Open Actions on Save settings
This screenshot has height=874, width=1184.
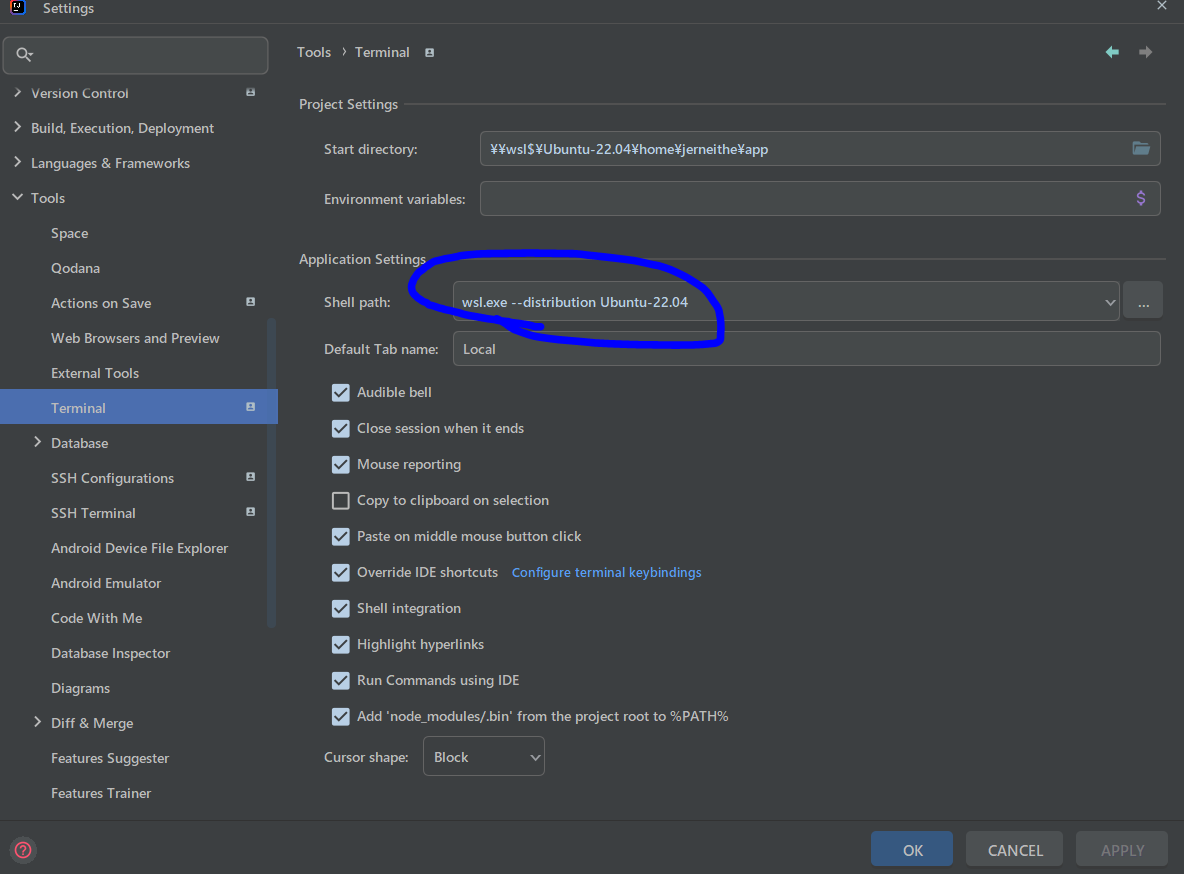[101, 303]
